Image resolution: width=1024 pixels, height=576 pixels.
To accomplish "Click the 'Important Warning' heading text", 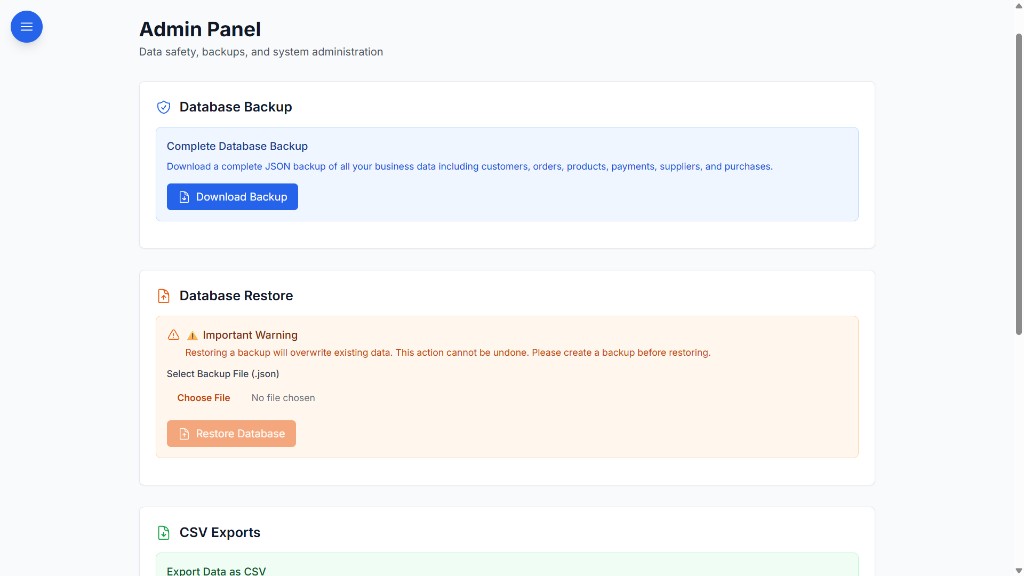I will pos(250,335).
